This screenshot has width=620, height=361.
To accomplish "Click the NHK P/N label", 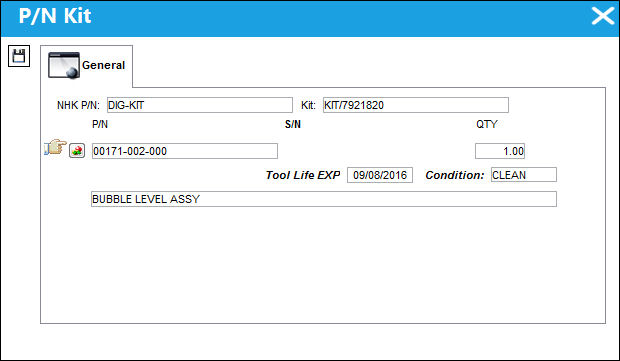I will [x=78, y=105].
